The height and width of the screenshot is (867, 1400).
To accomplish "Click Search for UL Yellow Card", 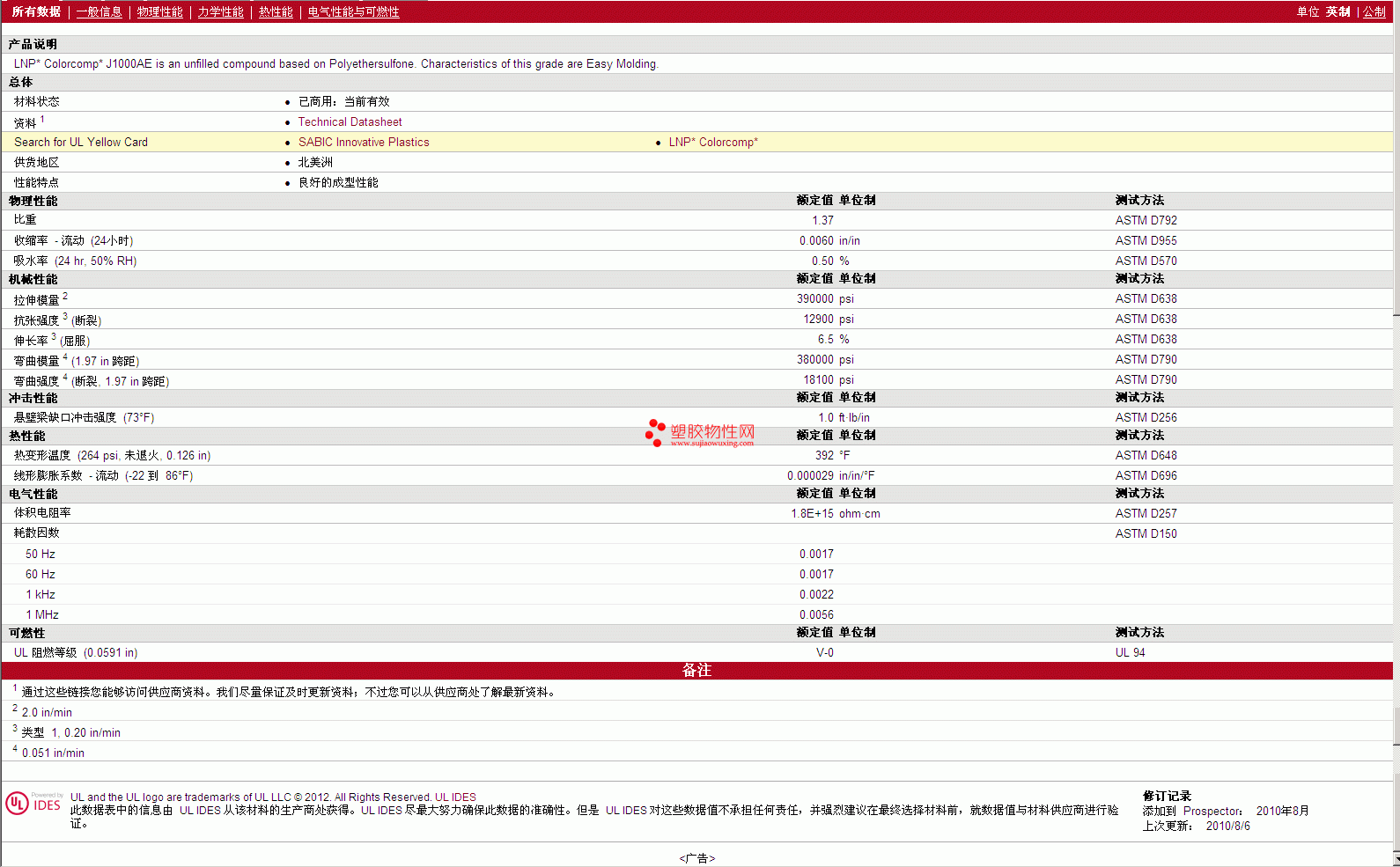I will [x=81, y=143].
